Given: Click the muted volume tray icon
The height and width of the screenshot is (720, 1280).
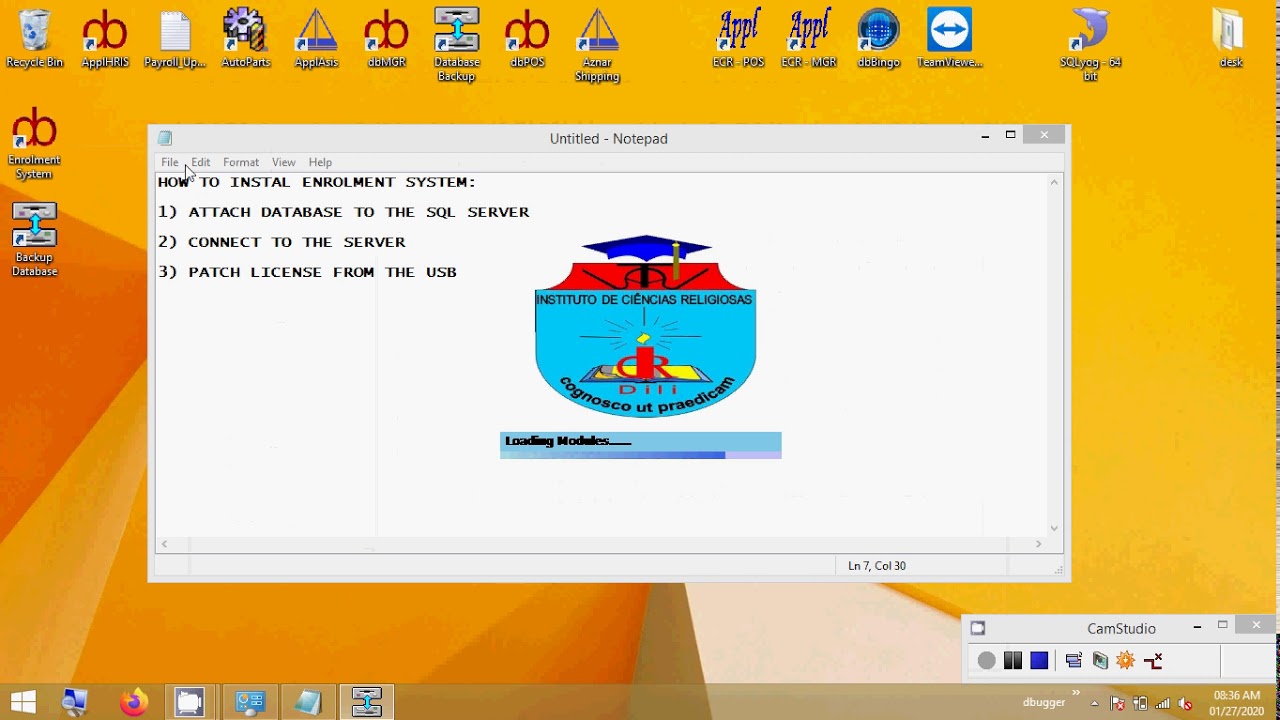Looking at the screenshot, I should [1185, 703].
